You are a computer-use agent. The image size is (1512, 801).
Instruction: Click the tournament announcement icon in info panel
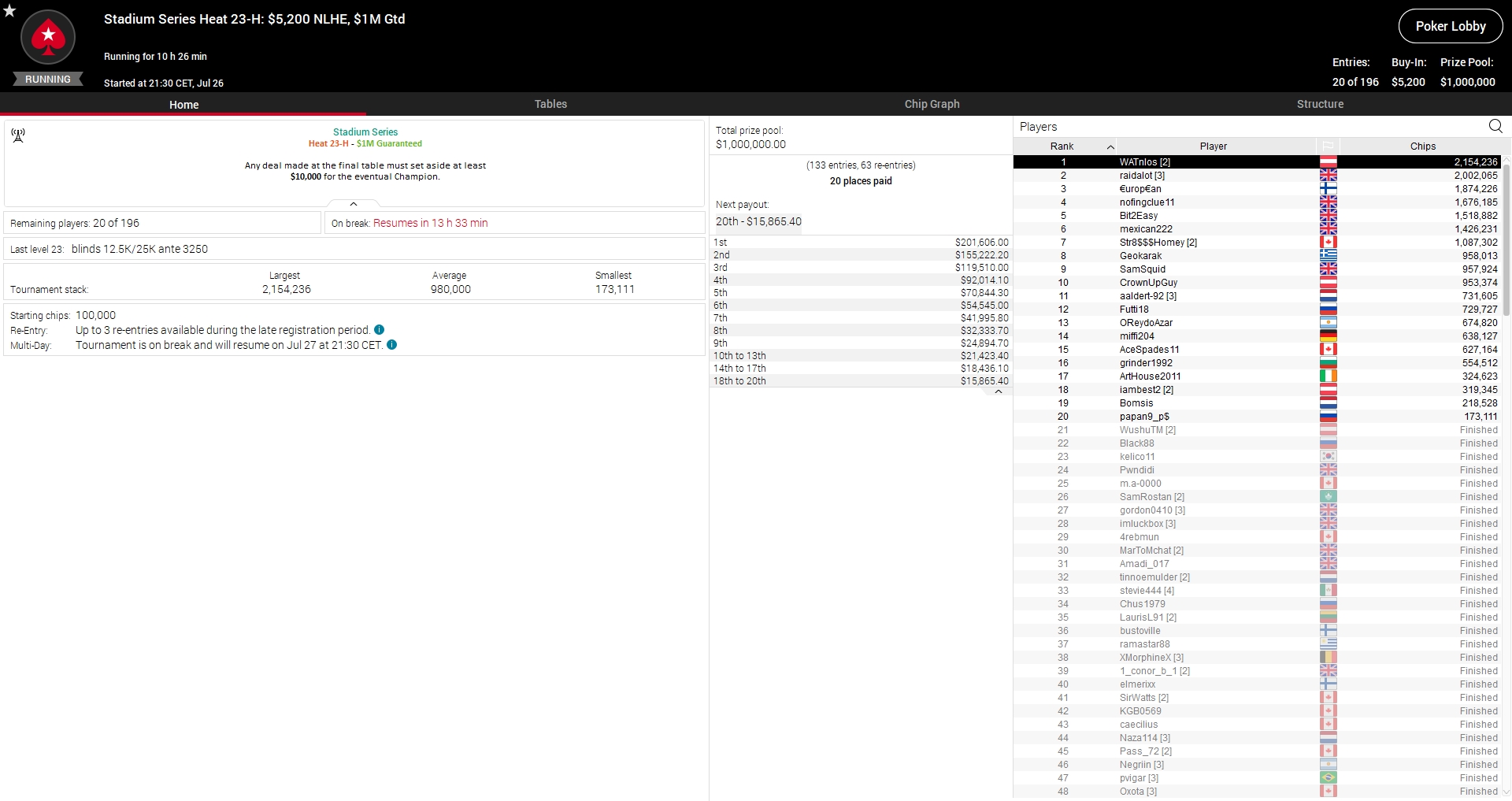(18, 135)
